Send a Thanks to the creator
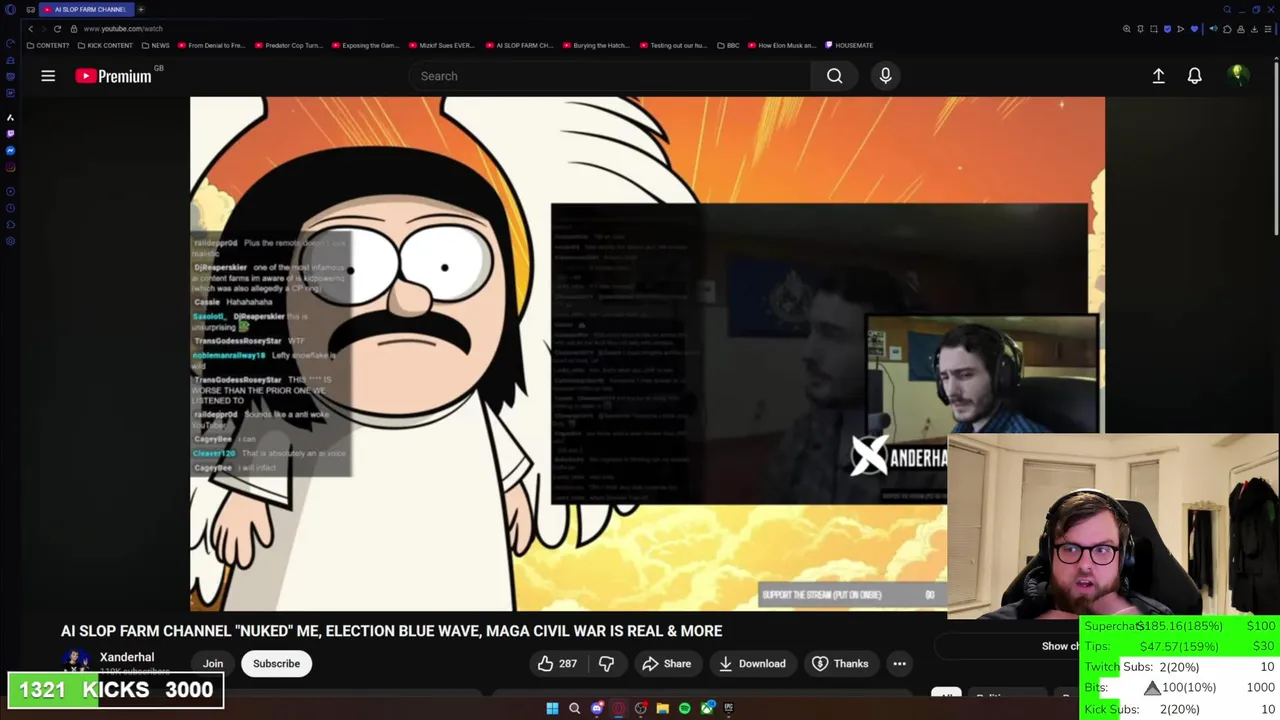Image resolution: width=1280 pixels, height=720 pixels. 840,664
